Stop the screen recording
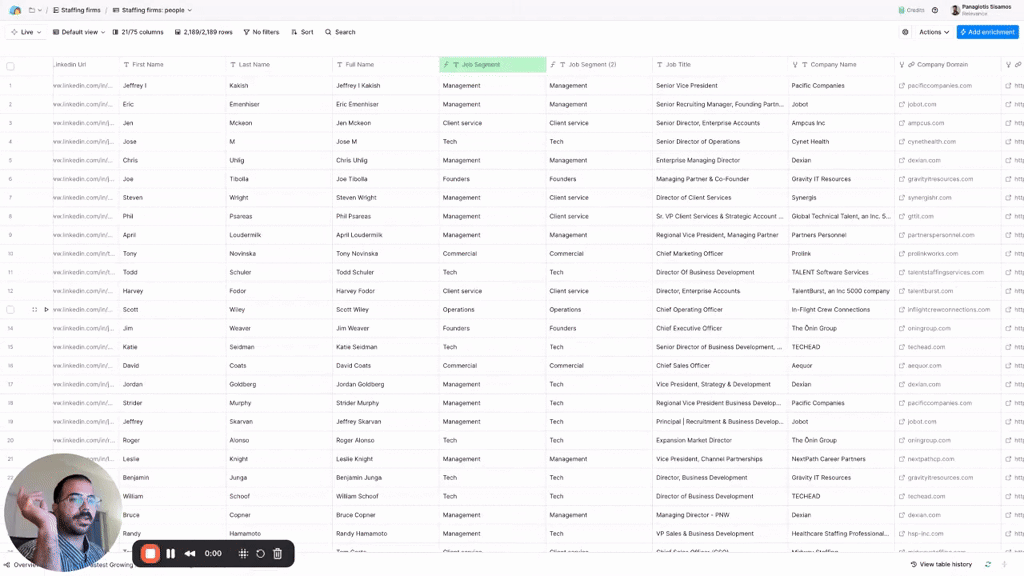 [150, 553]
